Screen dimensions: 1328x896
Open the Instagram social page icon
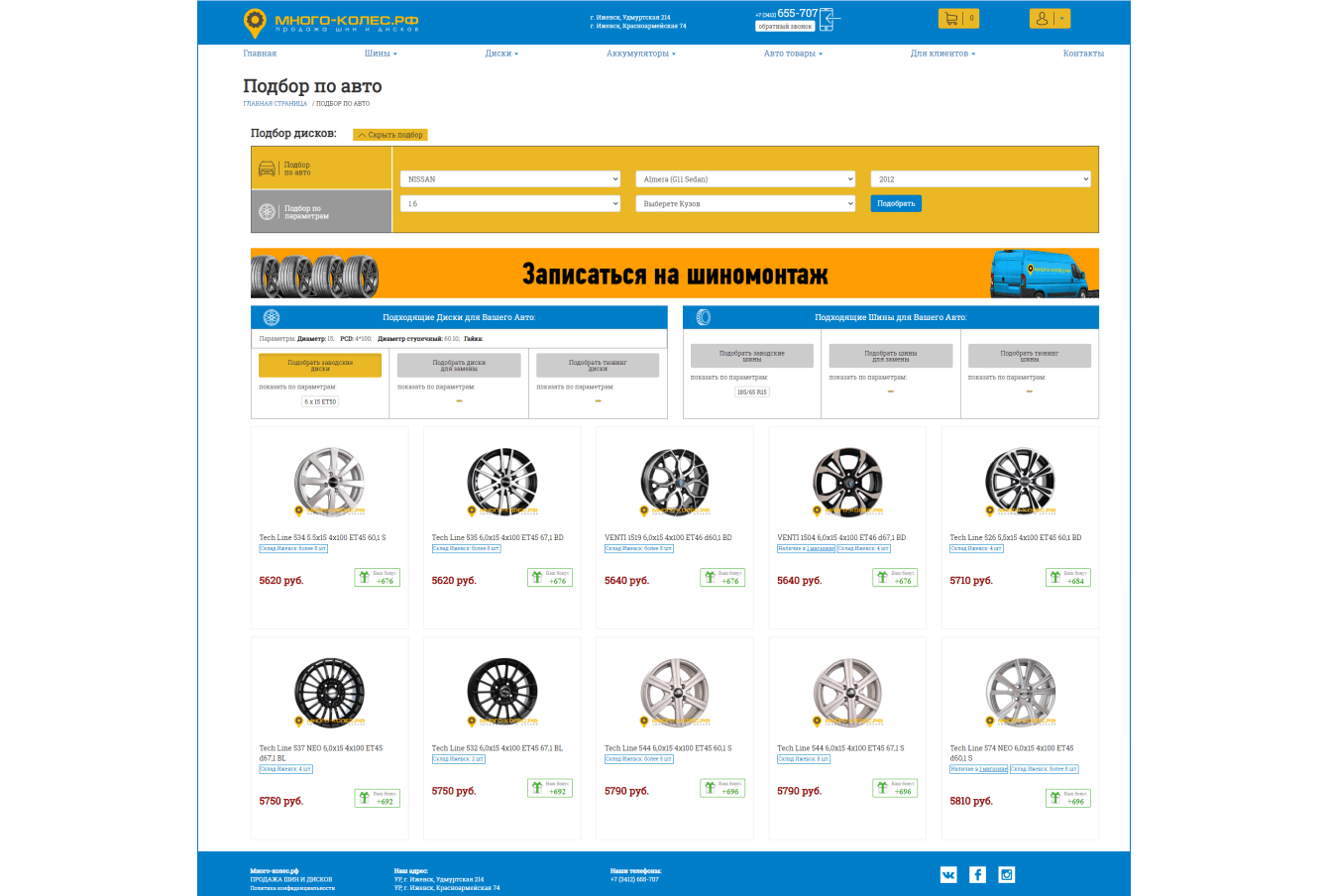tap(1007, 874)
